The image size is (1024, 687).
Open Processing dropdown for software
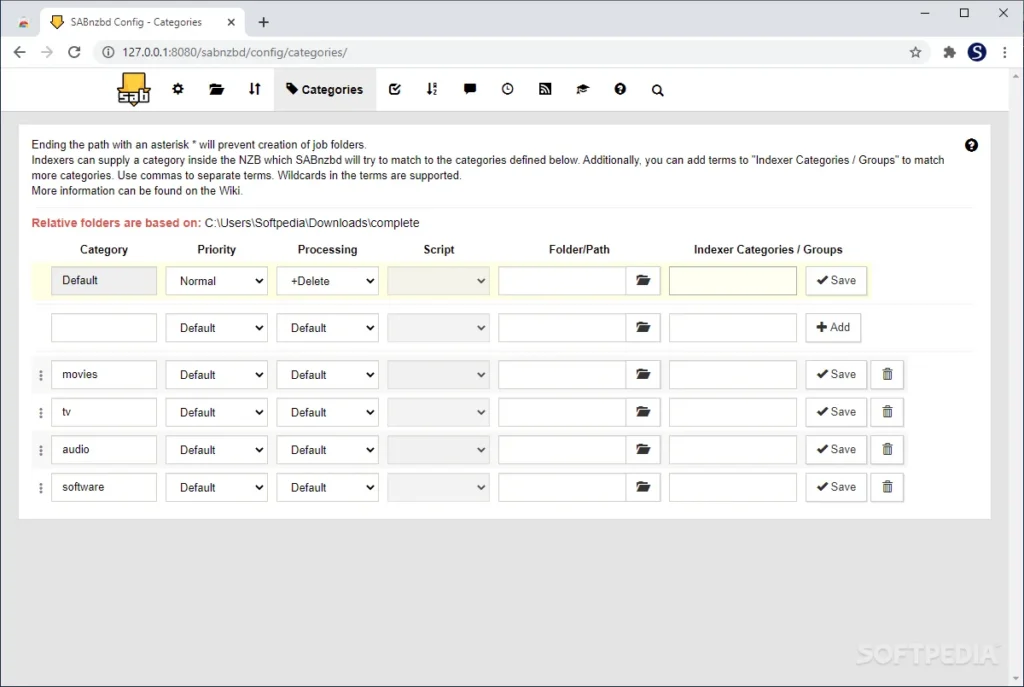point(327,487)
